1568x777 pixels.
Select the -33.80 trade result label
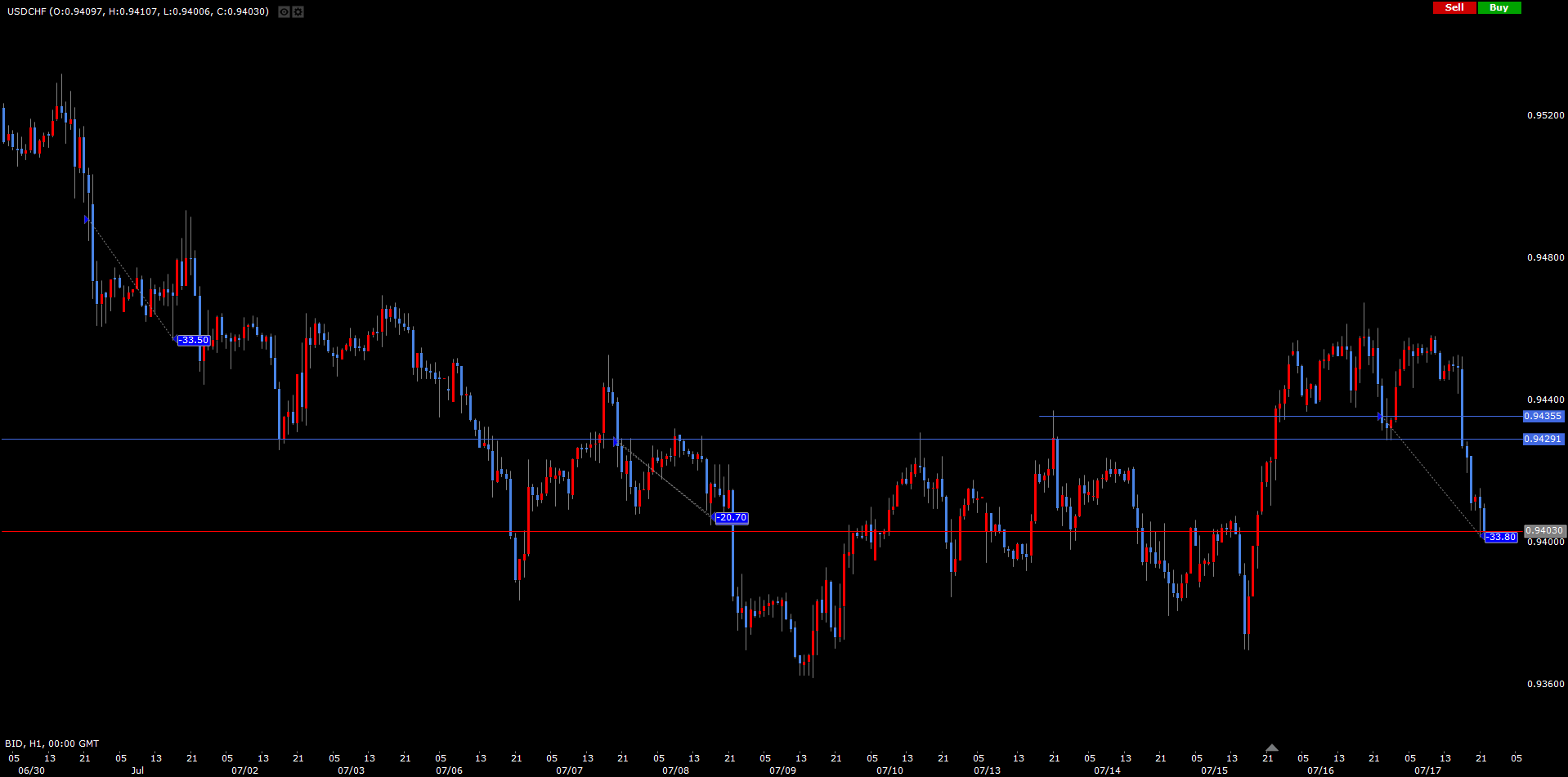(1501, 537)
